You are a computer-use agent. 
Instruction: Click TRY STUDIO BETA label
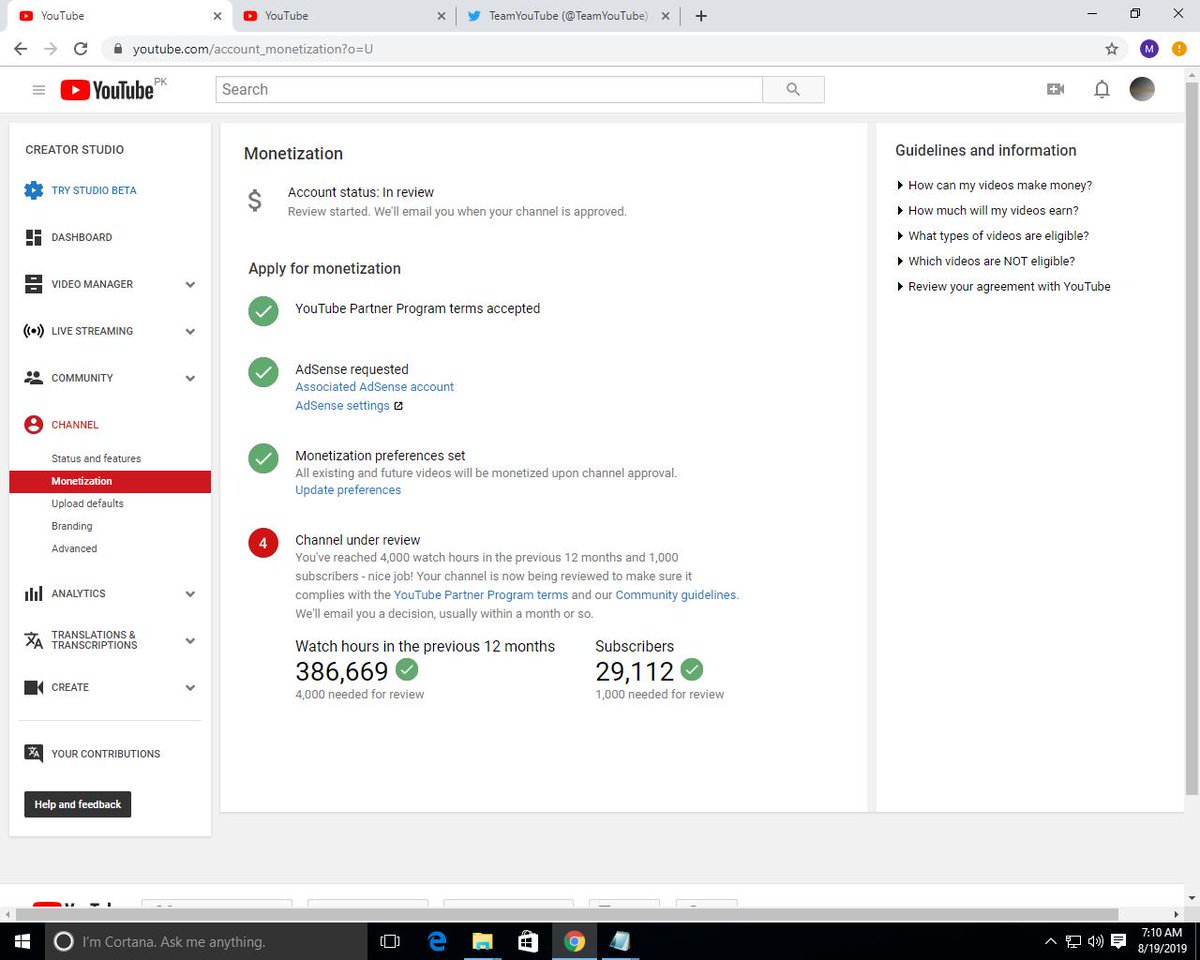coord(94,190)
